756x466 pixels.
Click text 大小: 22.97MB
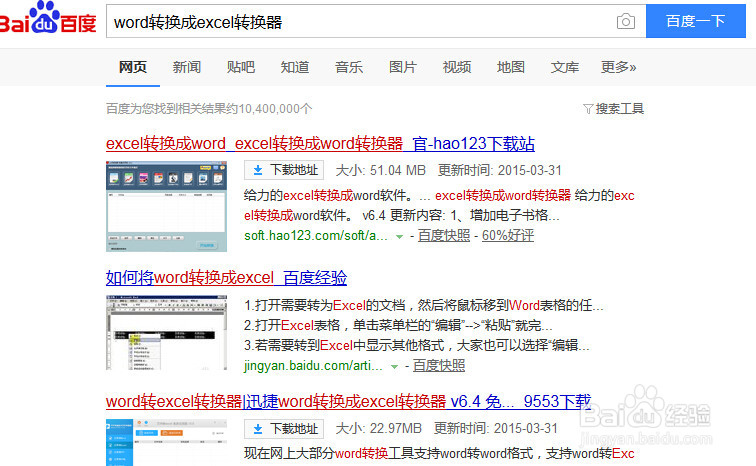pyautogui.click(x=378, y=428)
